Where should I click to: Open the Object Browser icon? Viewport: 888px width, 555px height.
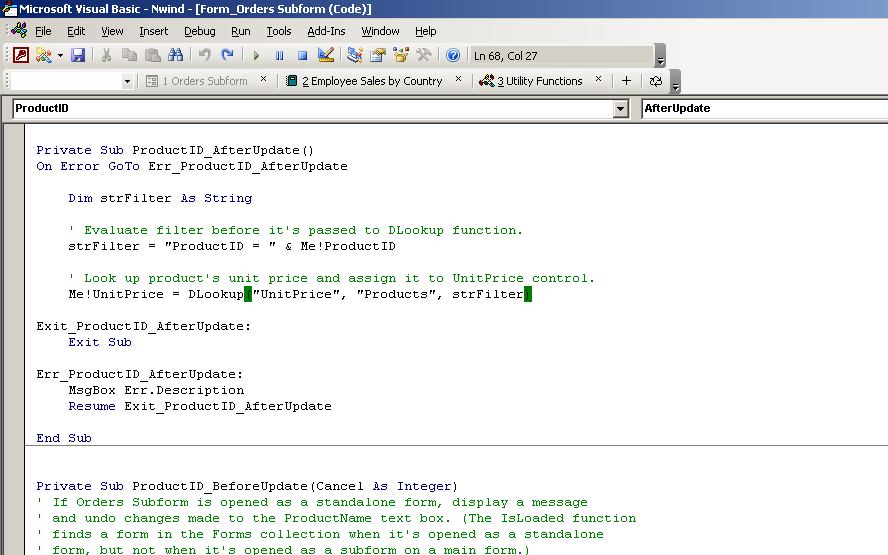point(401,55)
